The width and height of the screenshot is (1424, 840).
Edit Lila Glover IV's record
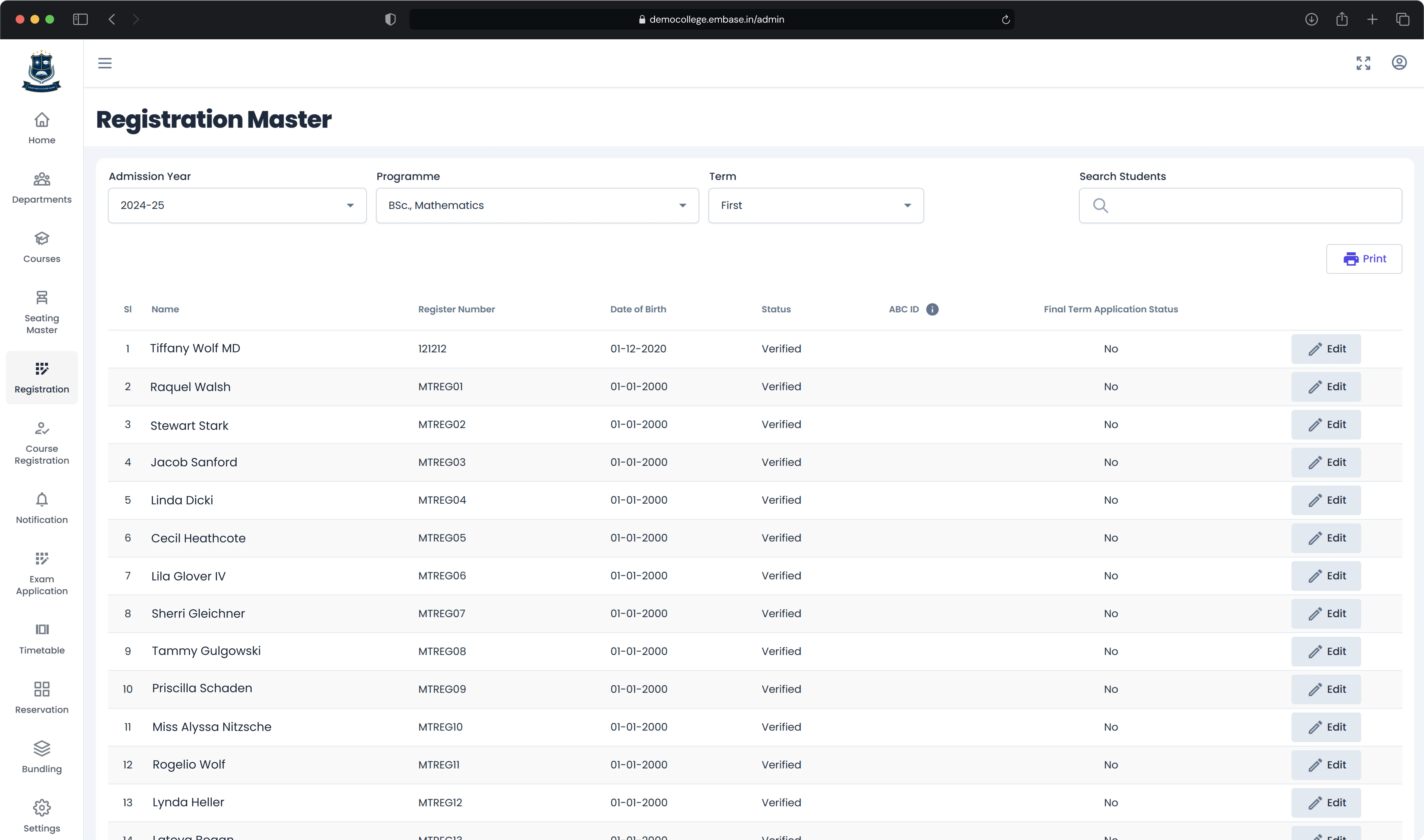1326,576
